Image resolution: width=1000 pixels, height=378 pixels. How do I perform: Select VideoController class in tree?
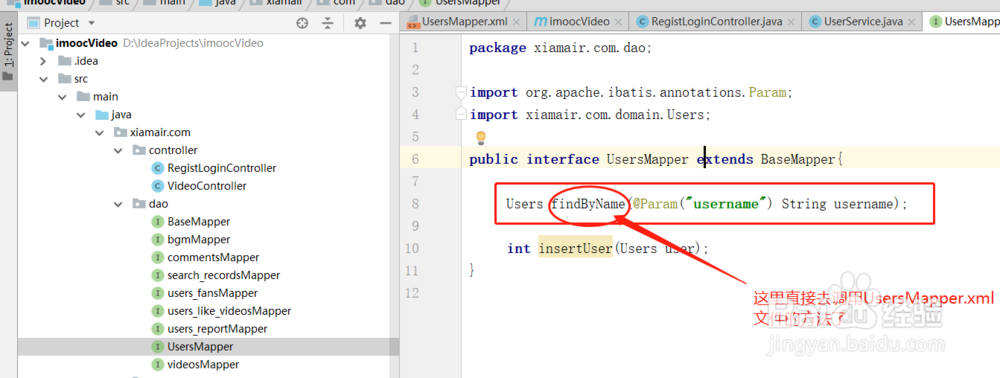pos(199,186)
